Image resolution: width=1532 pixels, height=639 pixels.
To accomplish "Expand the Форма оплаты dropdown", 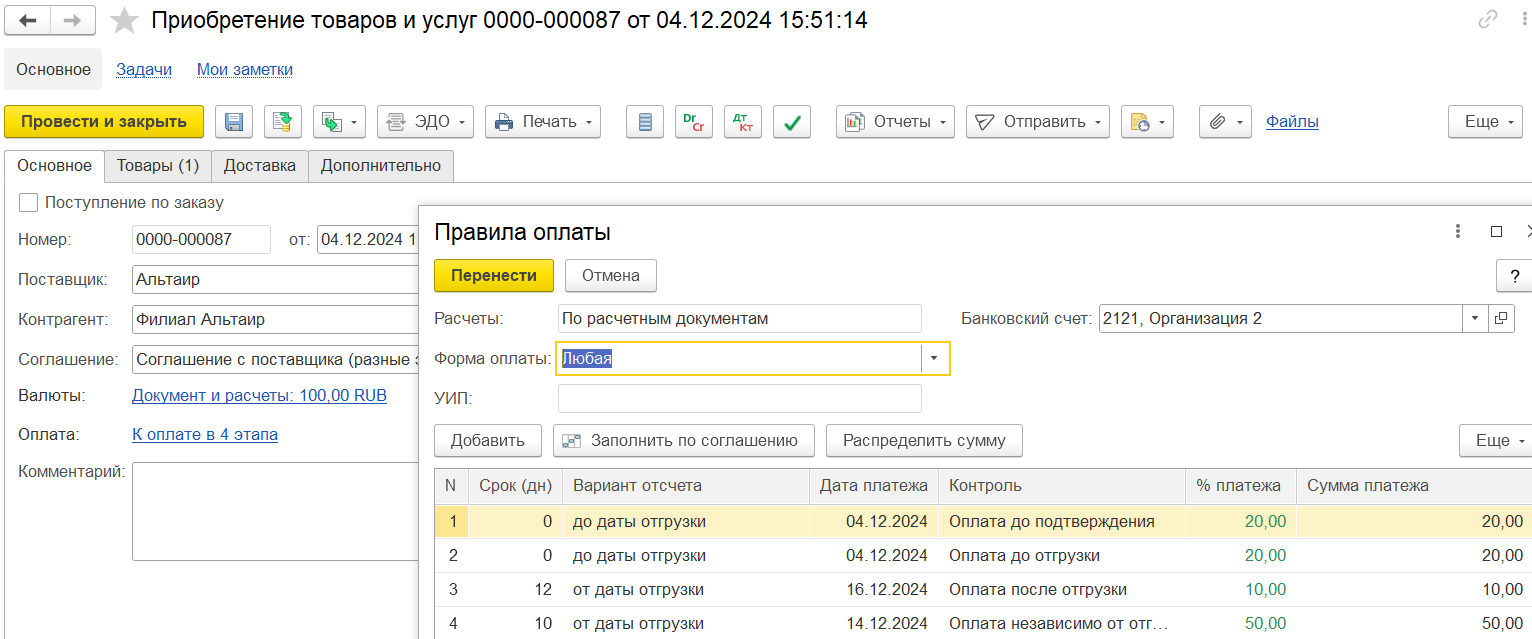I will click(x=934, y=358).
